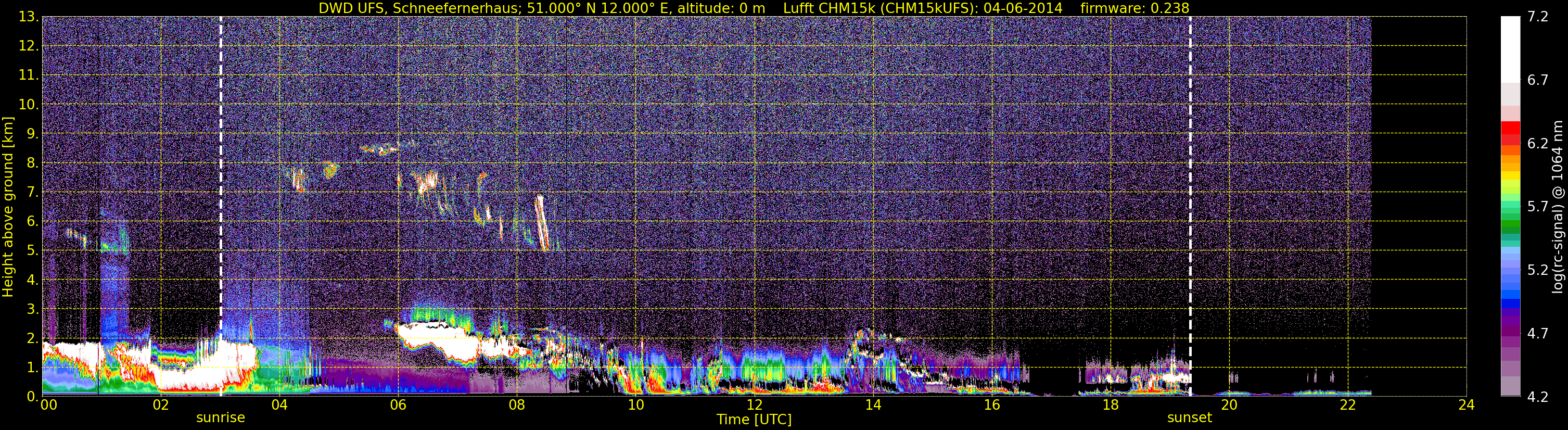Click the '12' tick label on the time axis
The width and height of the screenshot is (1568, 430).
coord(754,405)
